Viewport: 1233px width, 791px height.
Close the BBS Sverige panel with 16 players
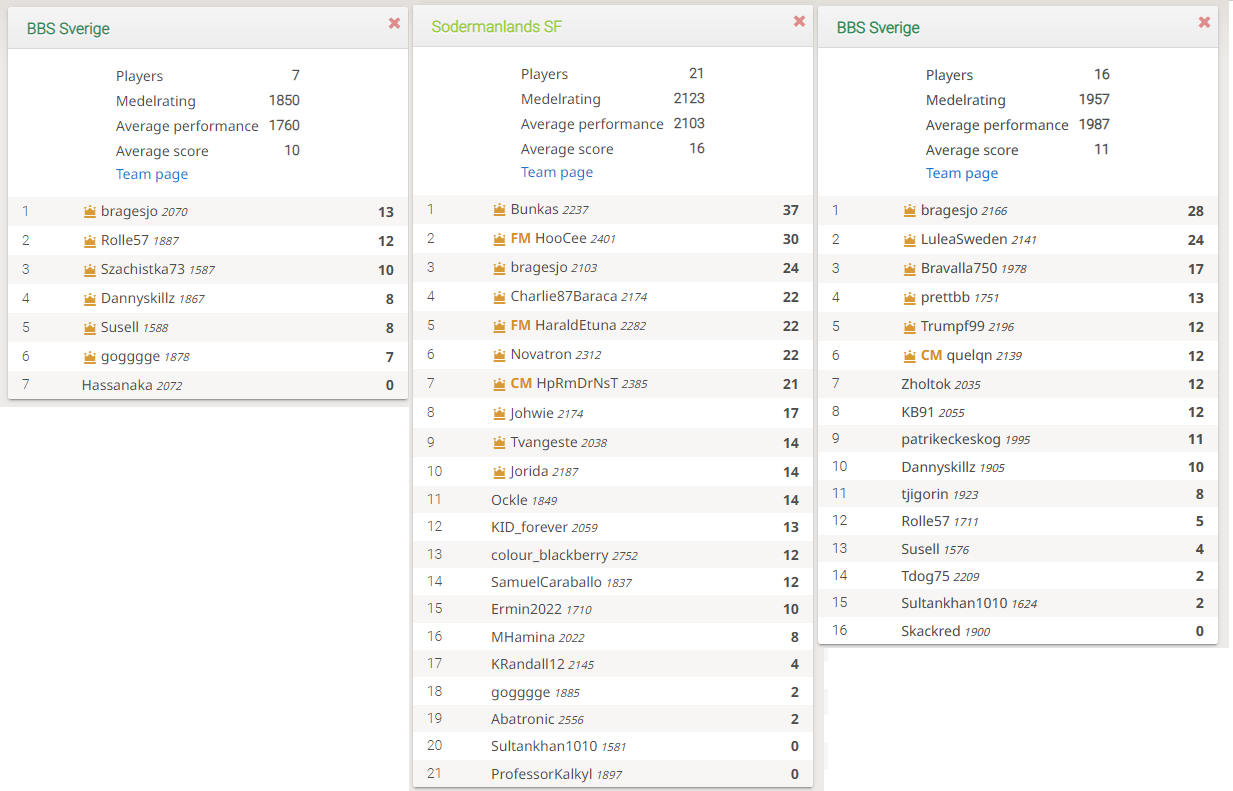(x=1204, y=22)
